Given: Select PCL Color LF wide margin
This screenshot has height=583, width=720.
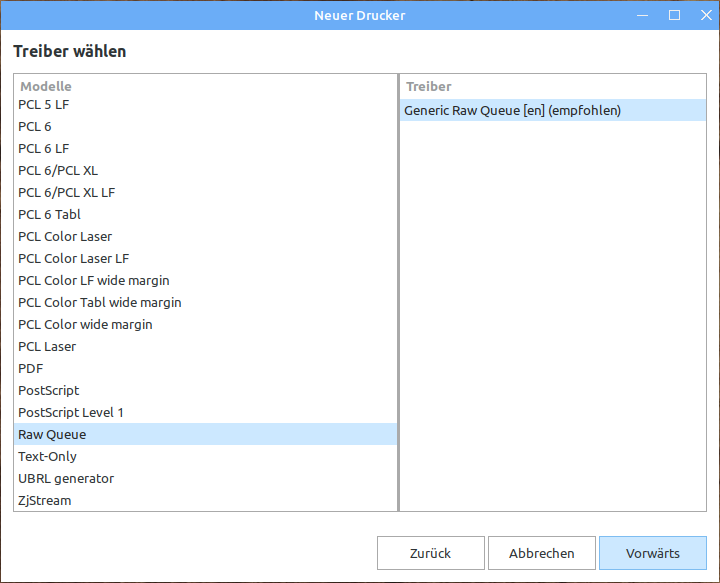Looking at the screenshot, I should [94, 280].
